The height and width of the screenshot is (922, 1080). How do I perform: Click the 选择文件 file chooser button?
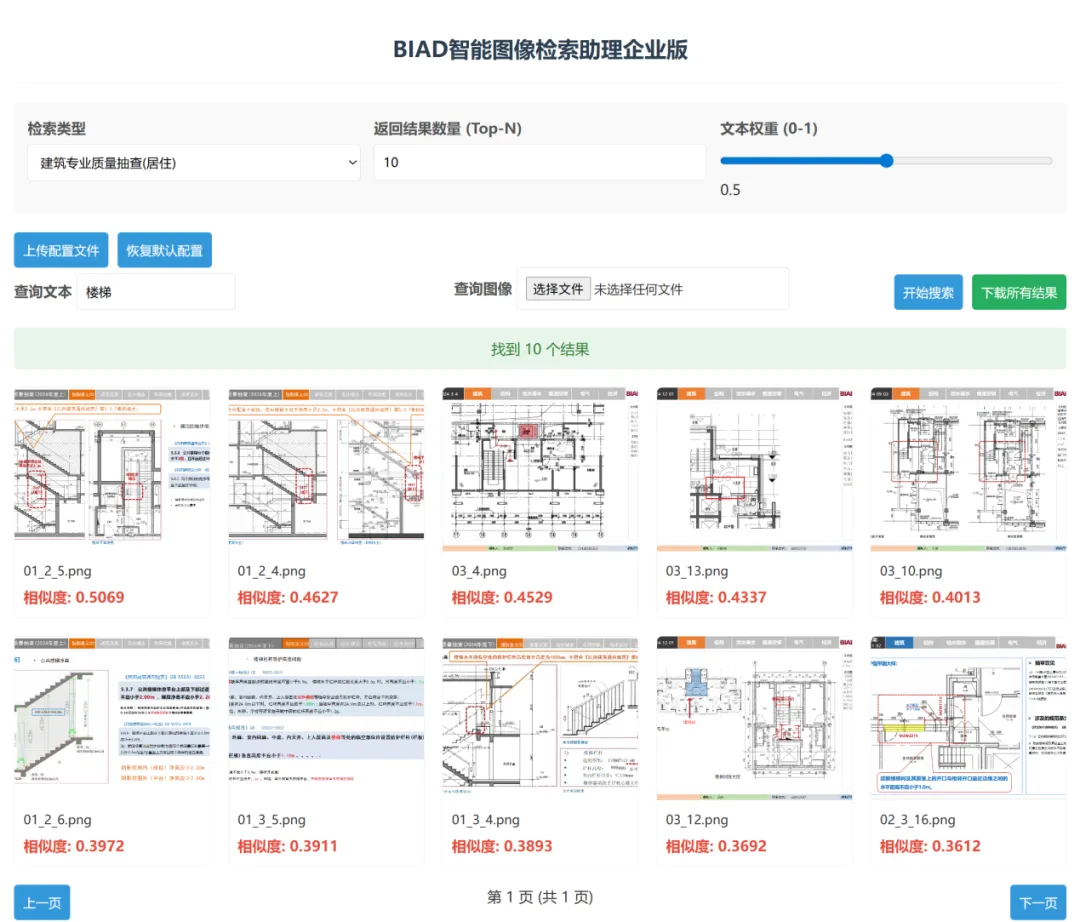(558, 289)
